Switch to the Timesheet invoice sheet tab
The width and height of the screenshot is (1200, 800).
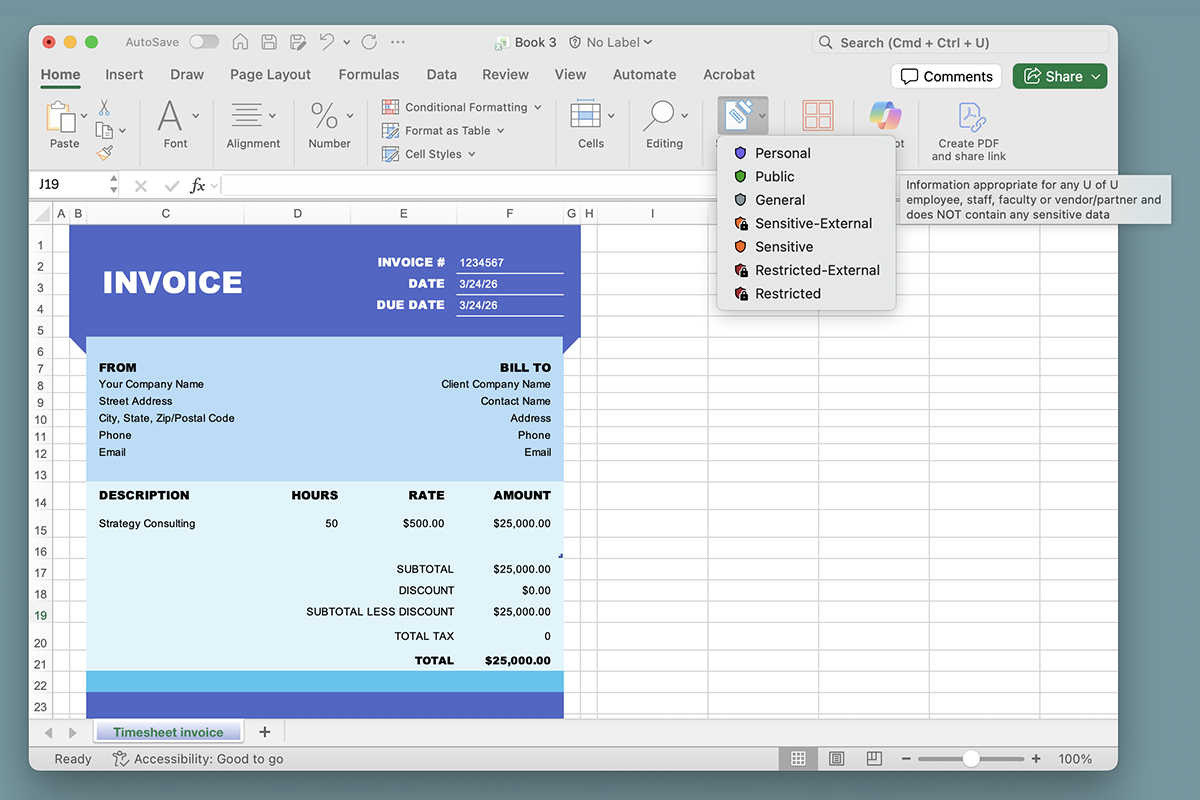(168, 731)
